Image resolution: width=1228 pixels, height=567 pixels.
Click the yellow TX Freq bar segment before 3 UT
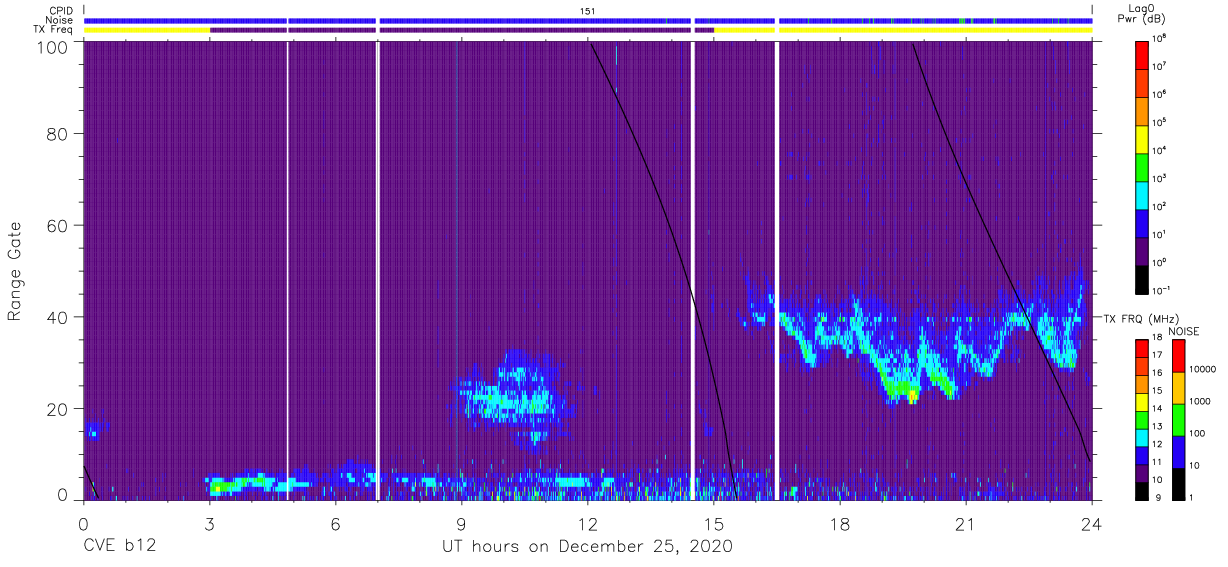click(147, 30)
